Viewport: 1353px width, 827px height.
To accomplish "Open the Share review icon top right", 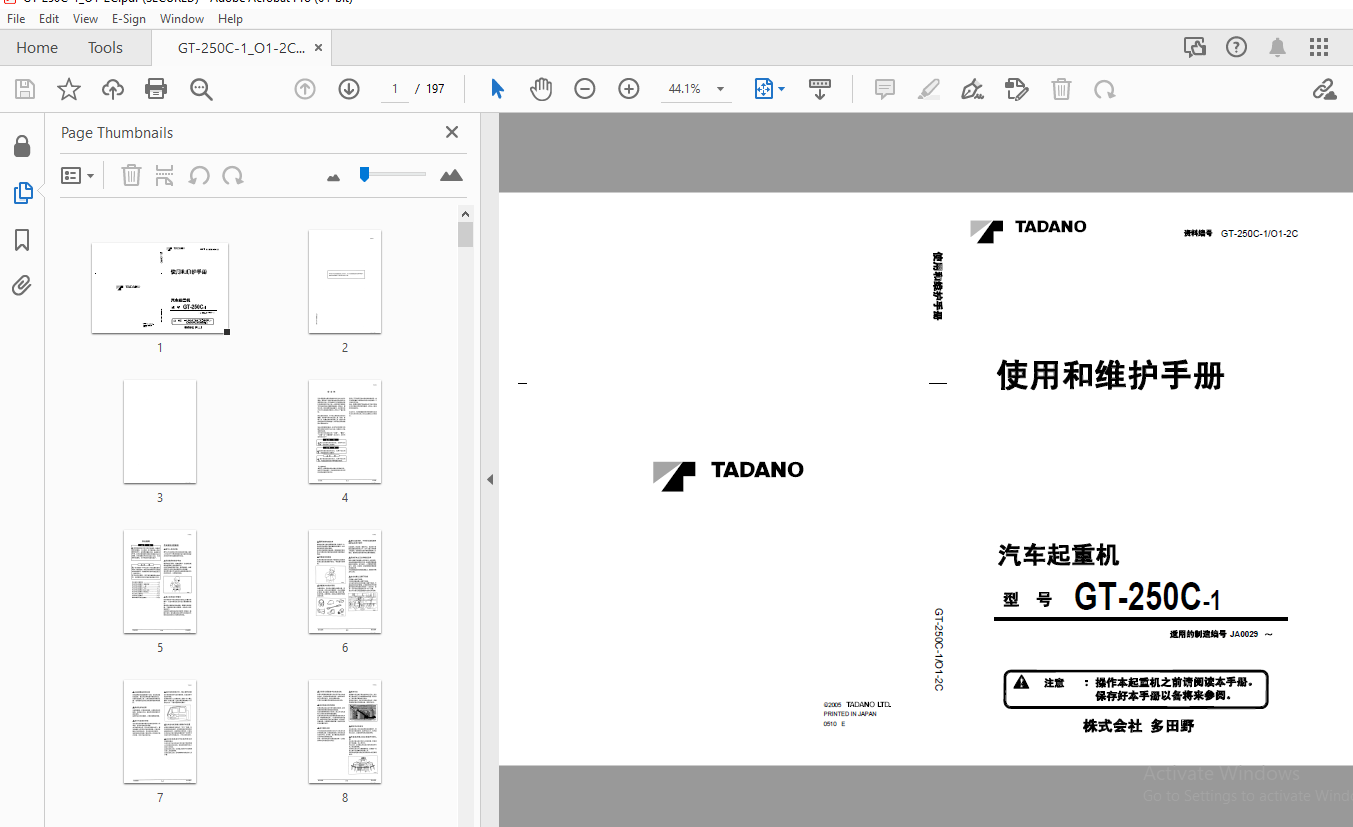I will pos(1194,47).
